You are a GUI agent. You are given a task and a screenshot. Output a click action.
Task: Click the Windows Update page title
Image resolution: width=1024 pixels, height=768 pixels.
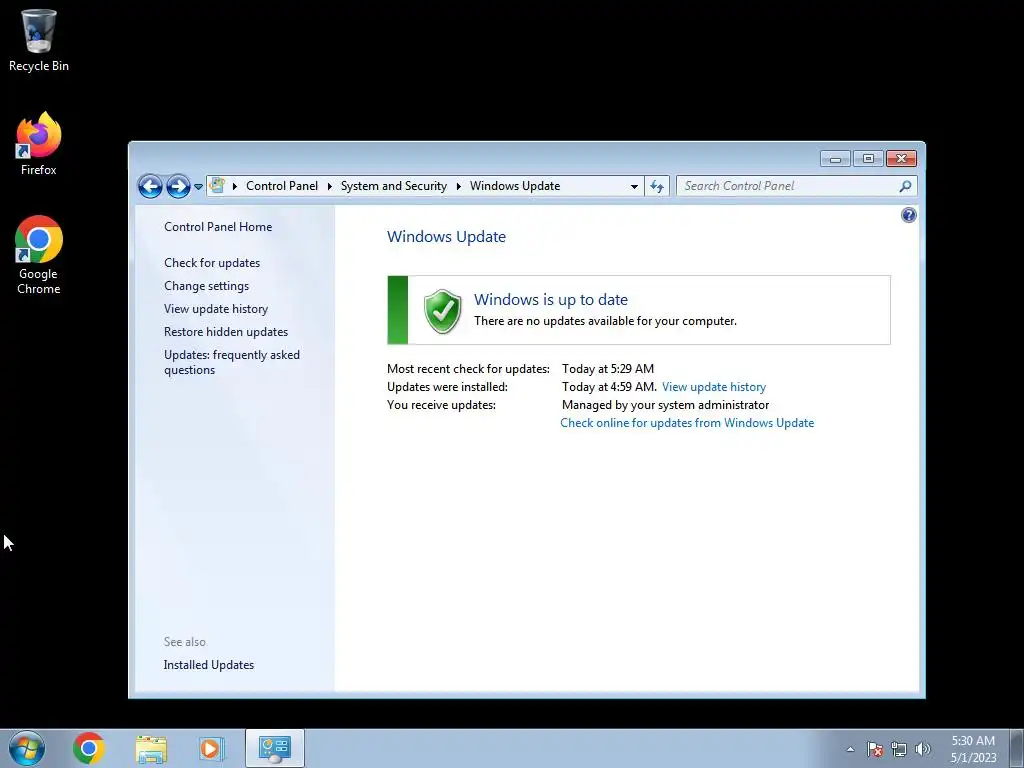[x=446, y=236]
